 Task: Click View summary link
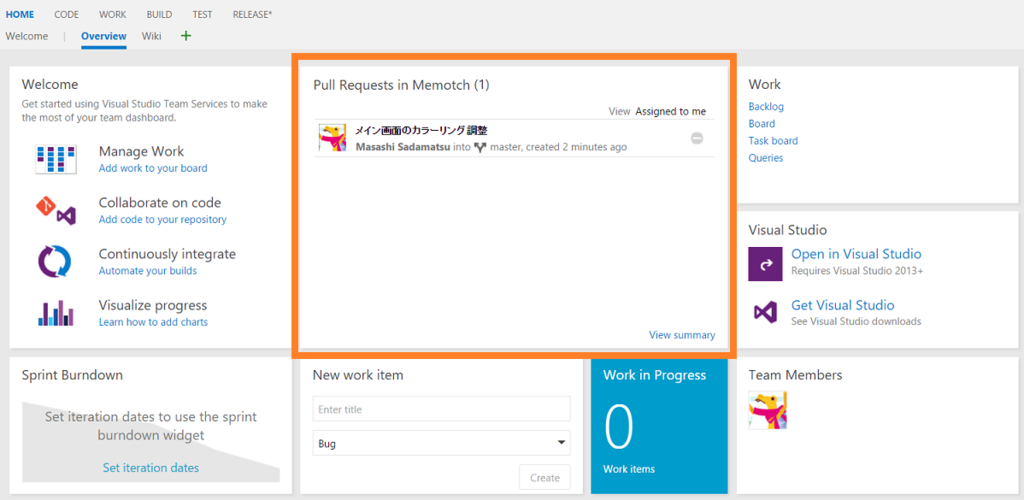click(682, 335)
